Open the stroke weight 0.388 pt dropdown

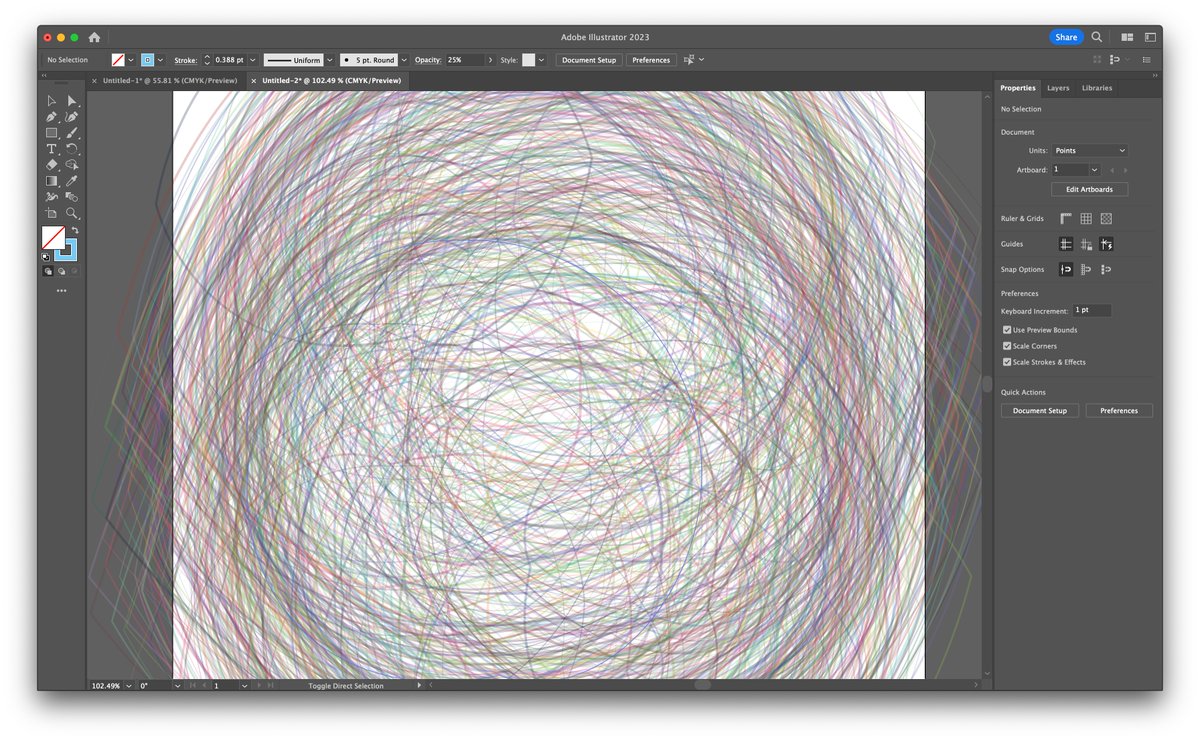(x=252, y=60)
